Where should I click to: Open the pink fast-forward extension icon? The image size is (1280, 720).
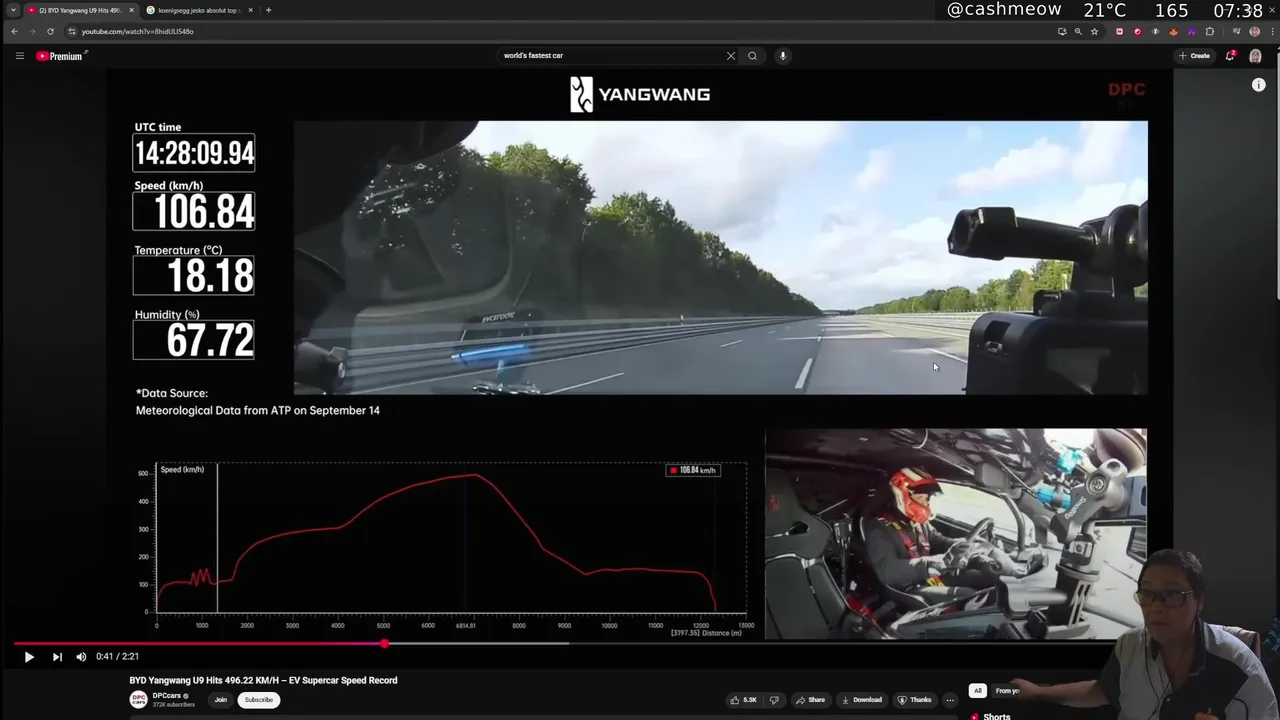(x=1119, y=31)
